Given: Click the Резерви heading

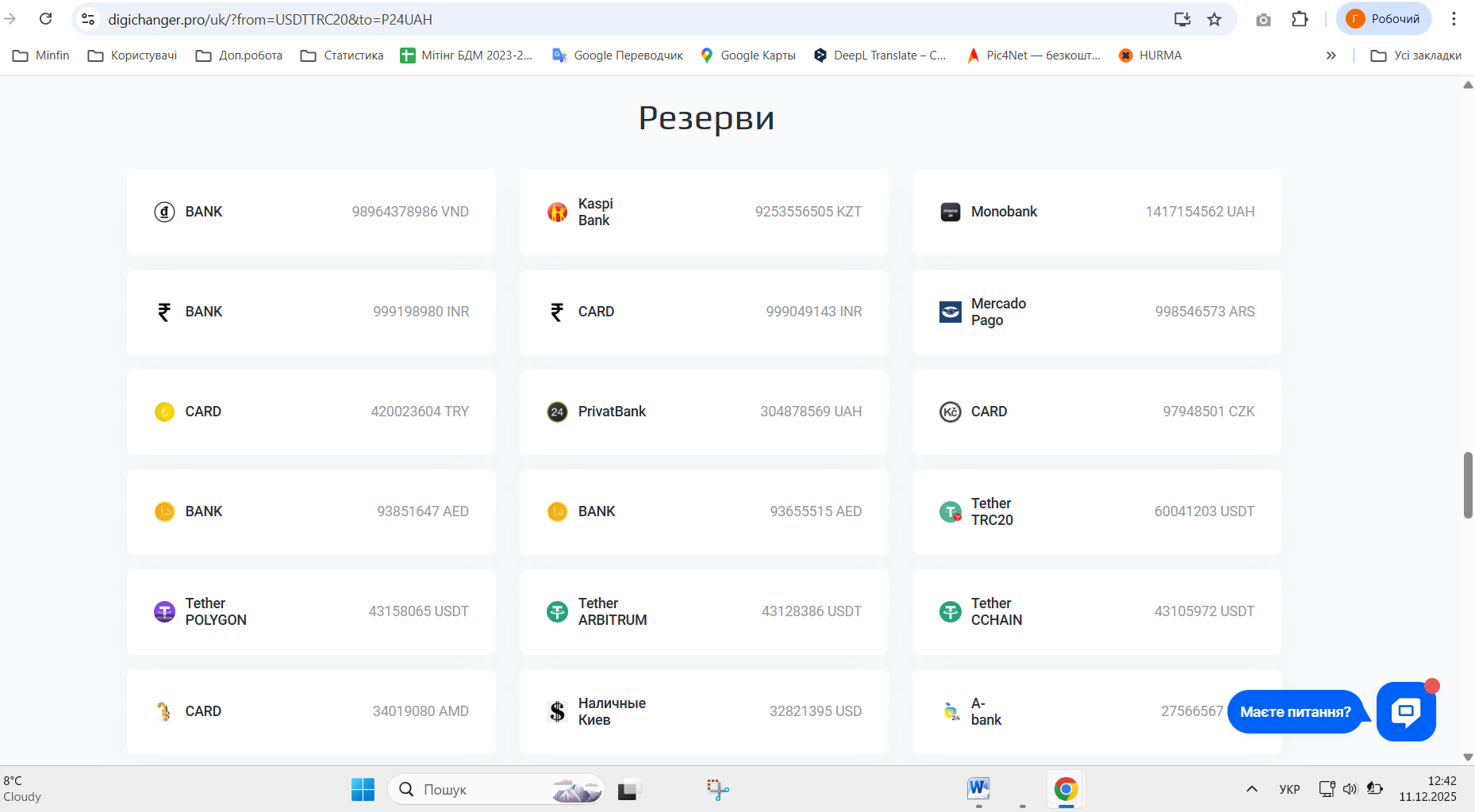Looking at the screenshot, I should [x=706, y=118].
